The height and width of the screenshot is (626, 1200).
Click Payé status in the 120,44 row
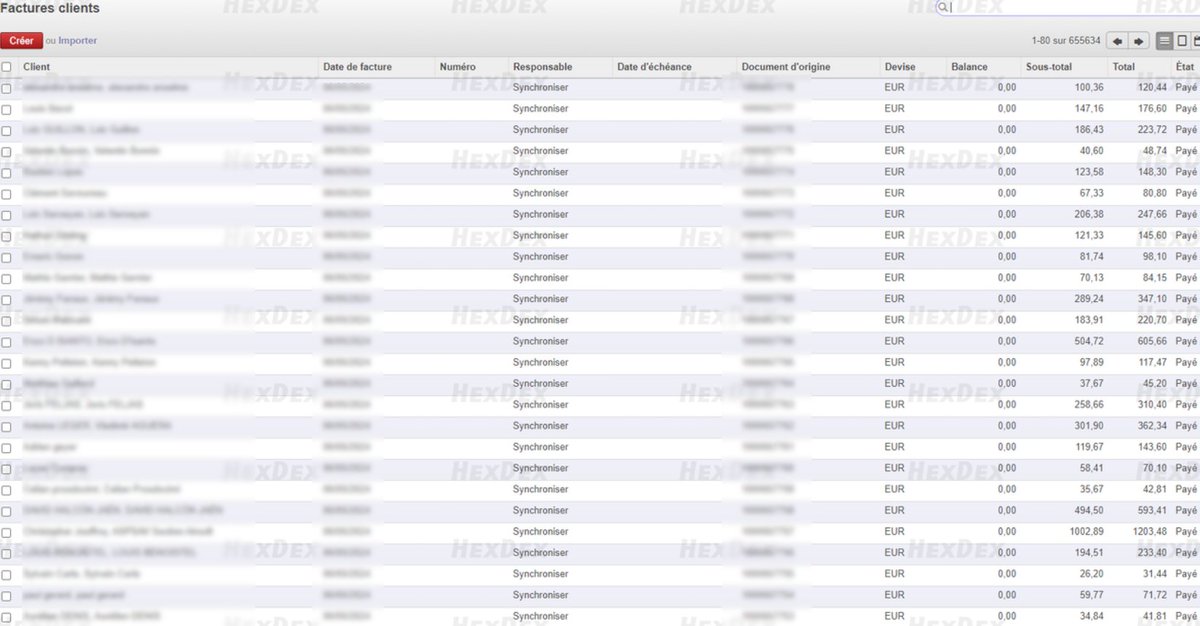(1186, 88)
